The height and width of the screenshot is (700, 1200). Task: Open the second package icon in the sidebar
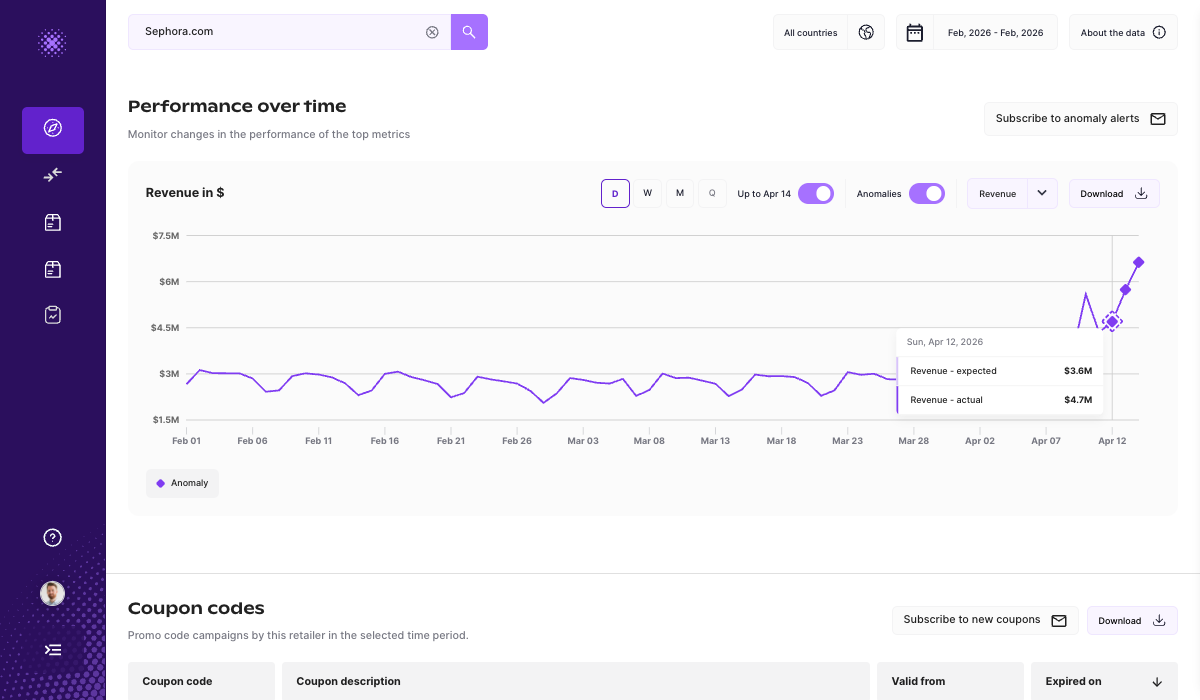pos(52,268)
